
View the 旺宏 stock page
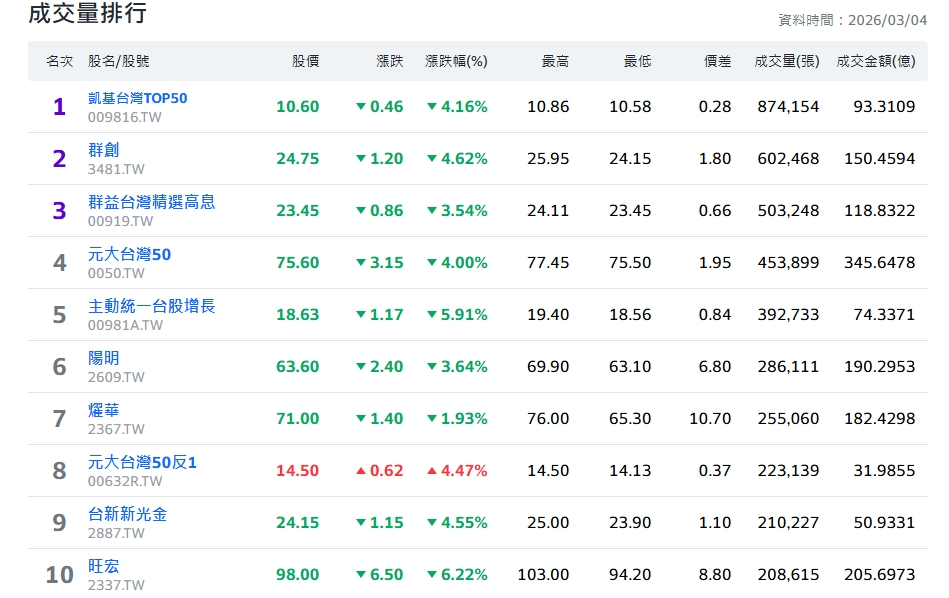(x=103, y=566)
